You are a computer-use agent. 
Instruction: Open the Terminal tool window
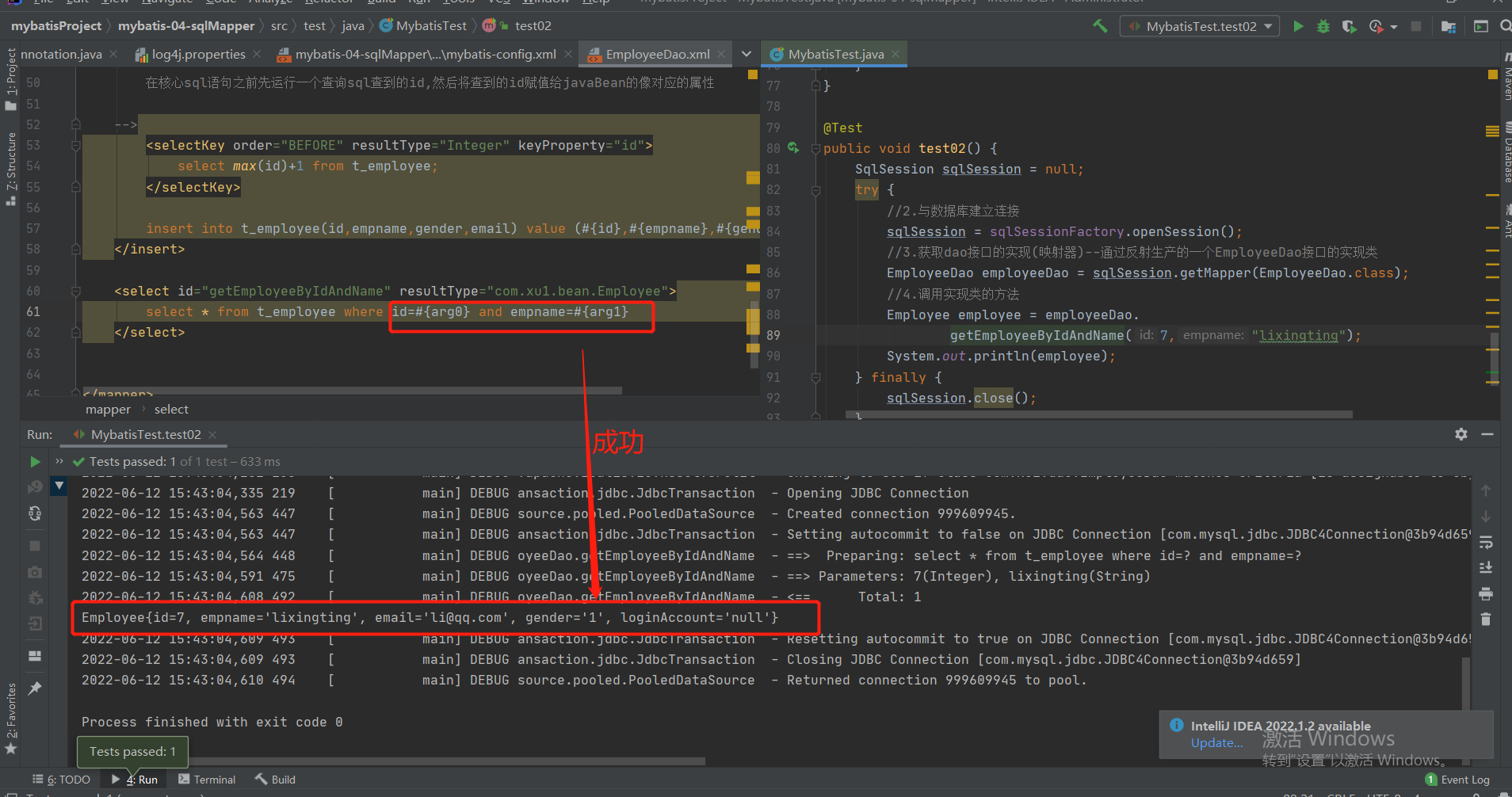(x=207, y=780)
